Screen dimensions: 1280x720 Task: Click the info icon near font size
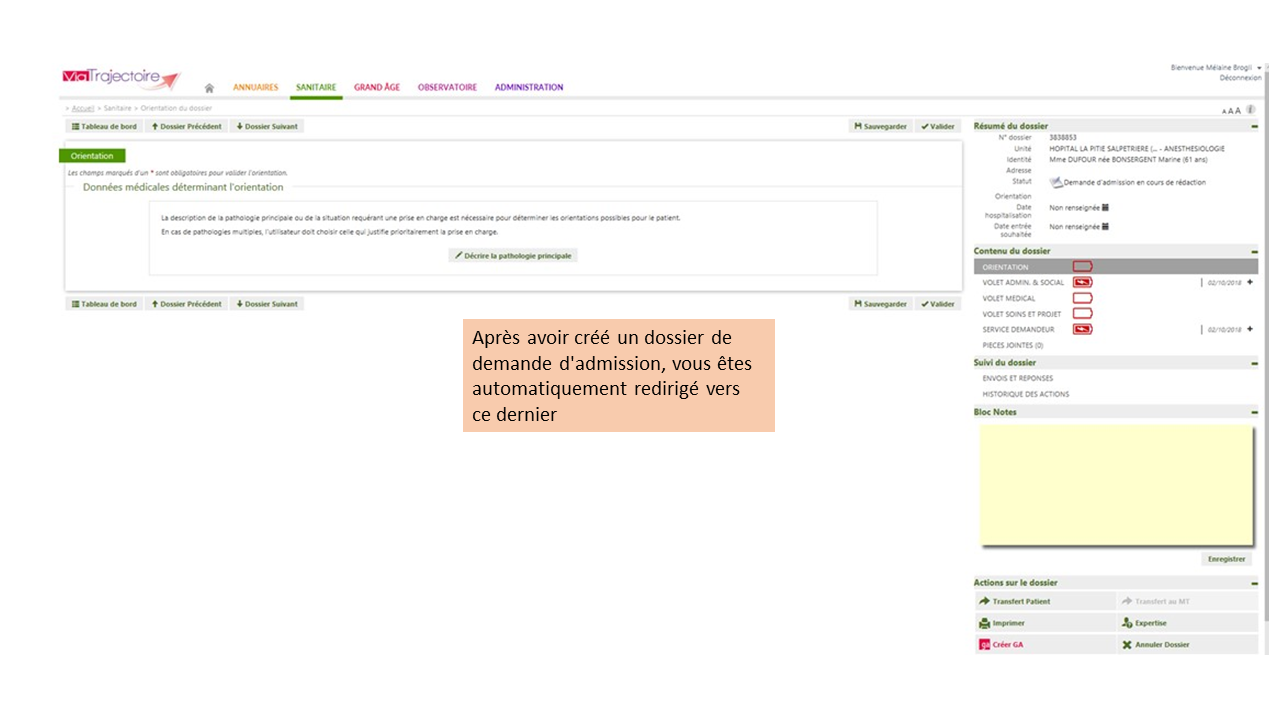point(1251,110)
